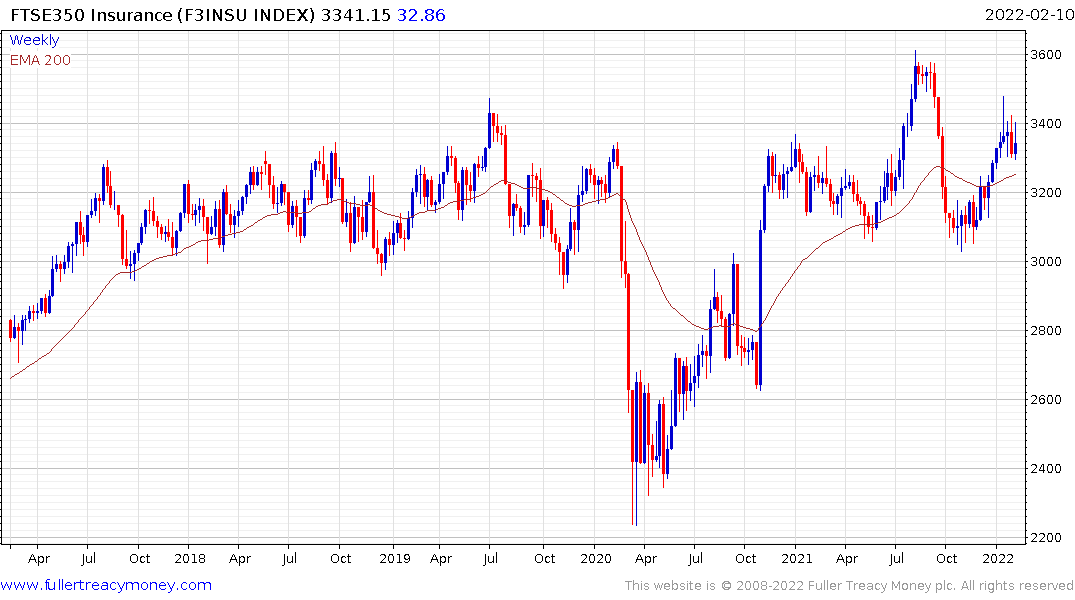Open the www.fullertreacymoney.com link
This screenshot has height=600, width=1075.
click(x=106, y=585)
